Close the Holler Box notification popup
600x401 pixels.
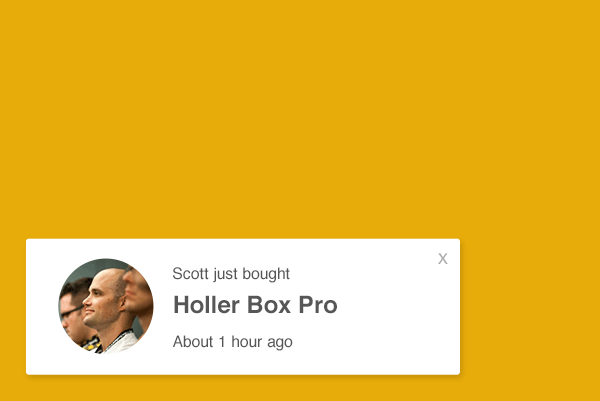tap(443, 259)
